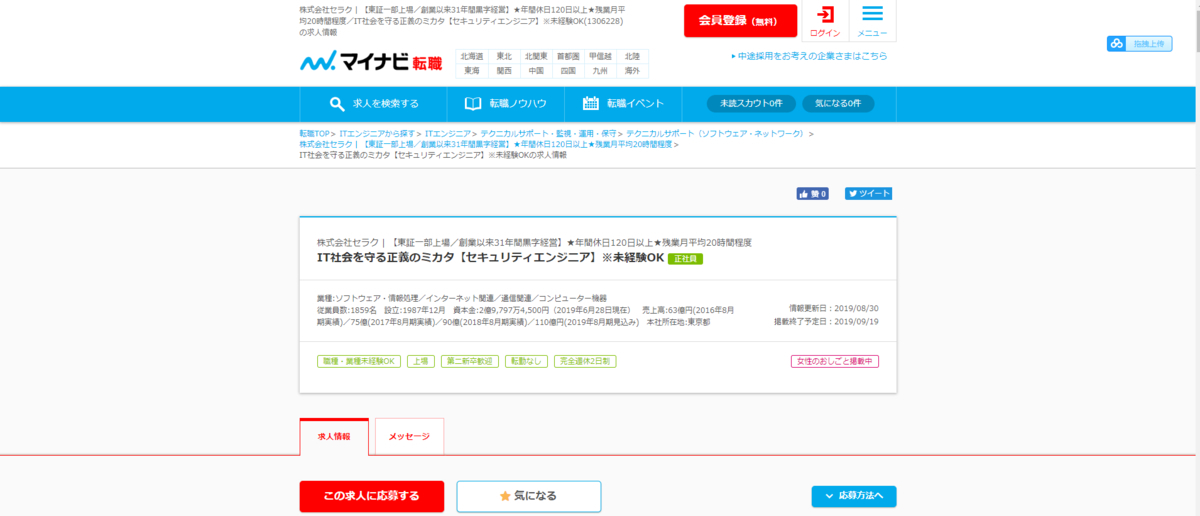Select the 九州 region link

[600, 71]
